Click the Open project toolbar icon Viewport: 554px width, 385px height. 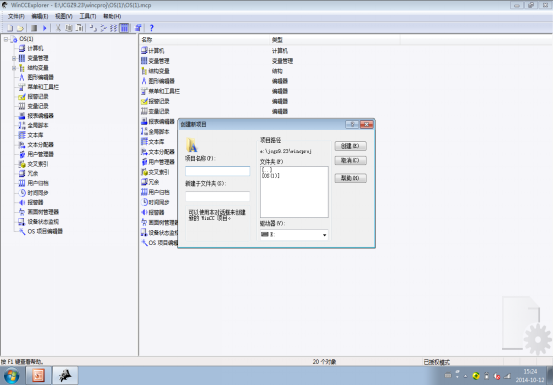20,28
